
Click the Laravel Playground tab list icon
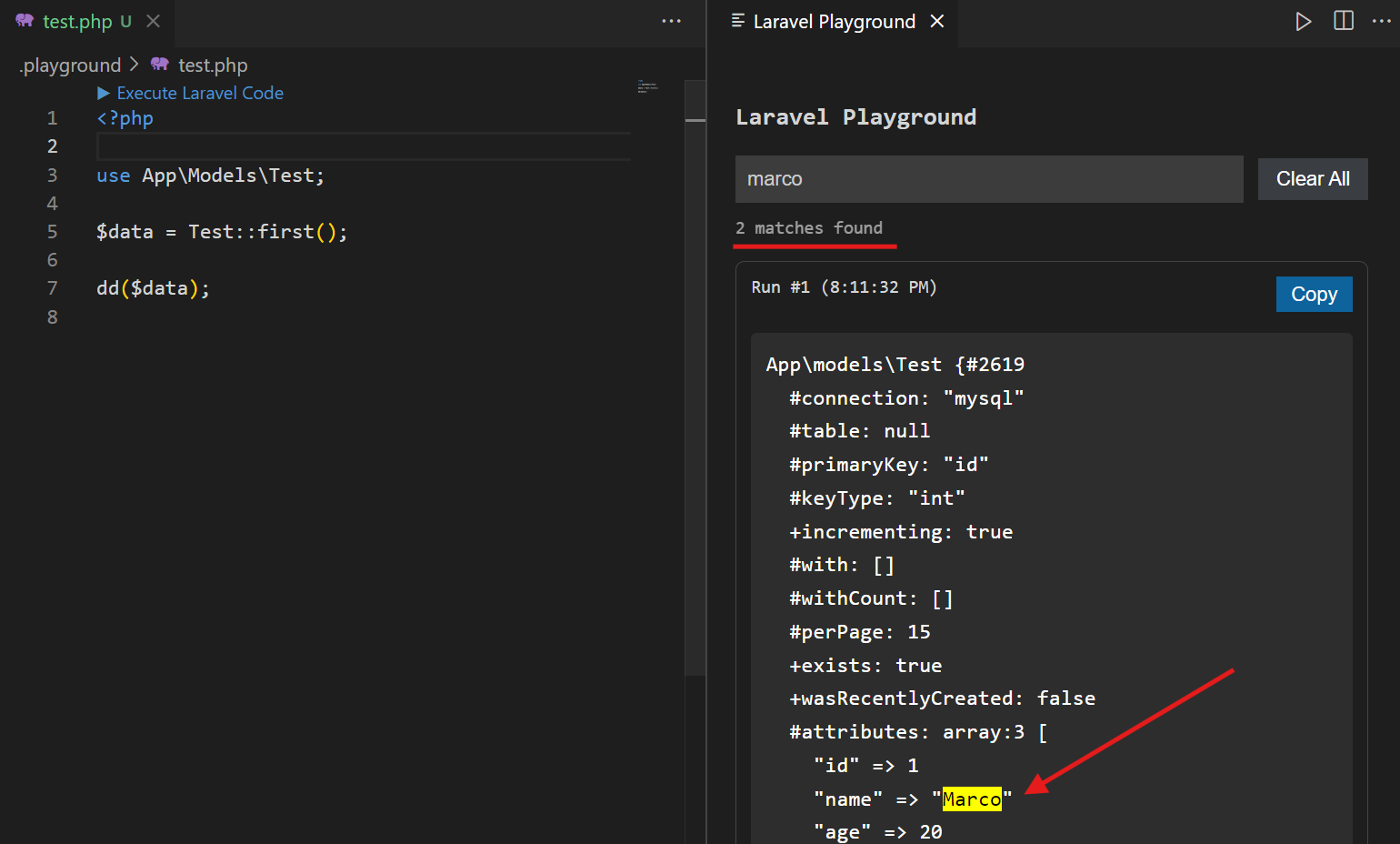pyautogui.click(x=738, y=21)
